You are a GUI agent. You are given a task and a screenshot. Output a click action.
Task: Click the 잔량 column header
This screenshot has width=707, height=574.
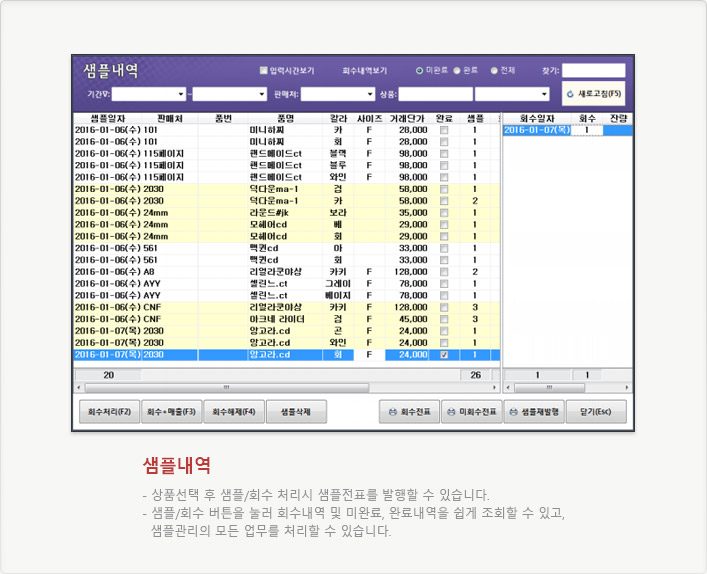point(618,119)
